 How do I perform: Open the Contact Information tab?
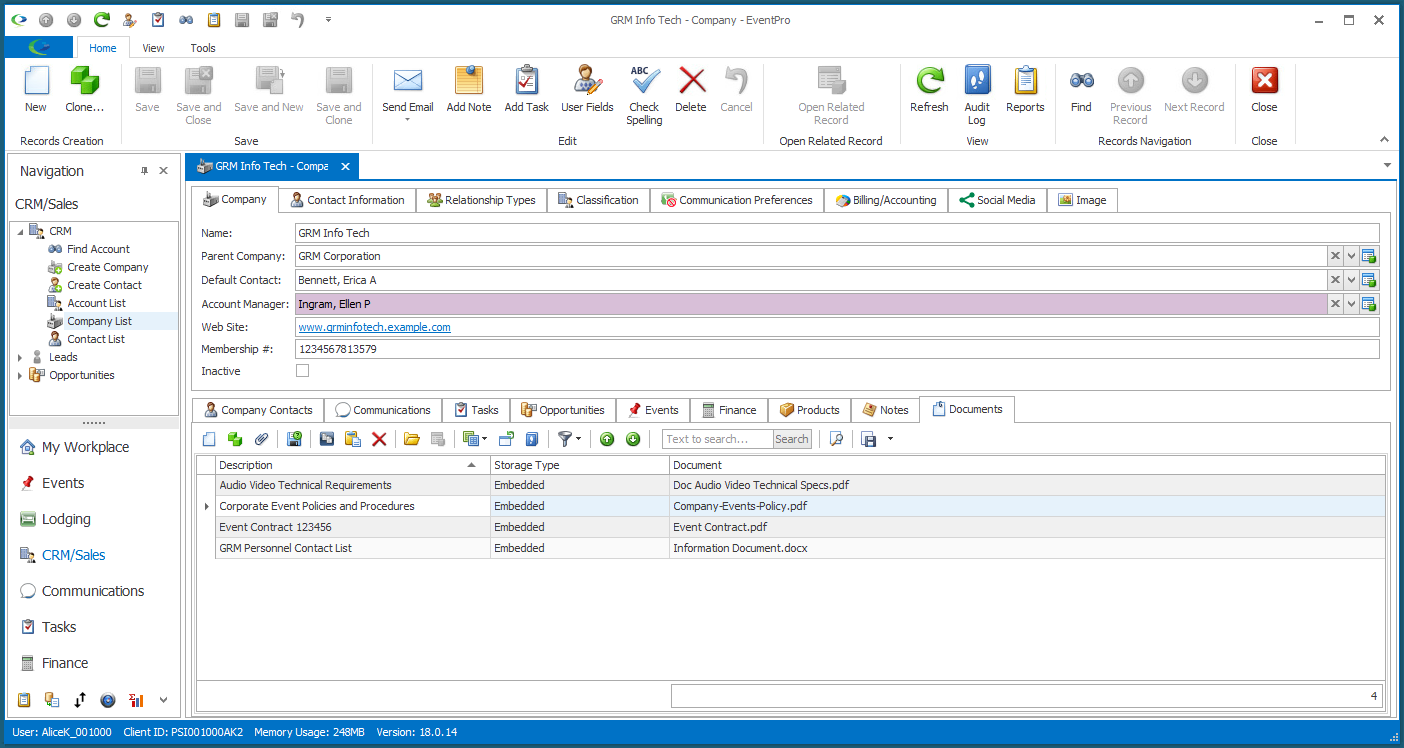347,200
